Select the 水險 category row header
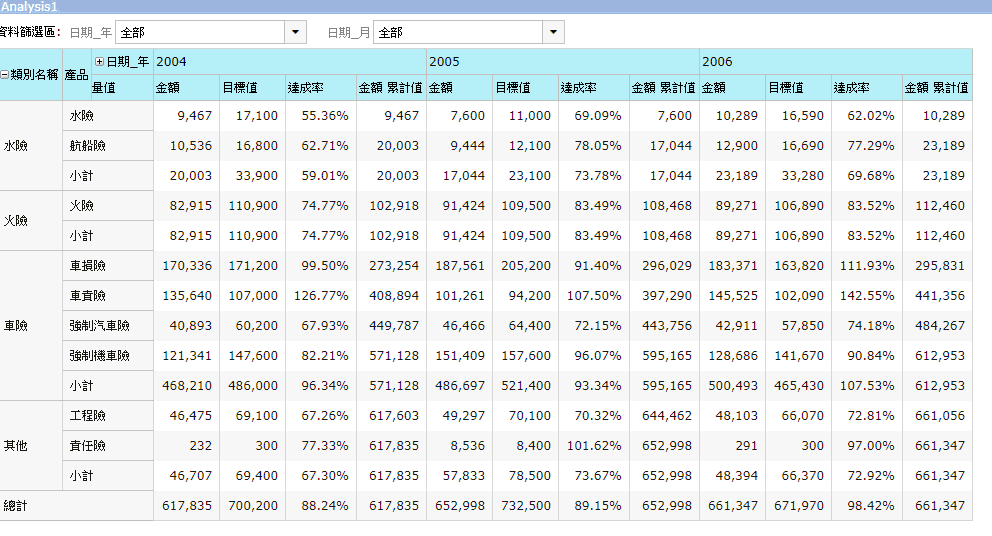This screenshot has height=536, width=992. click(x=31, y=146)
